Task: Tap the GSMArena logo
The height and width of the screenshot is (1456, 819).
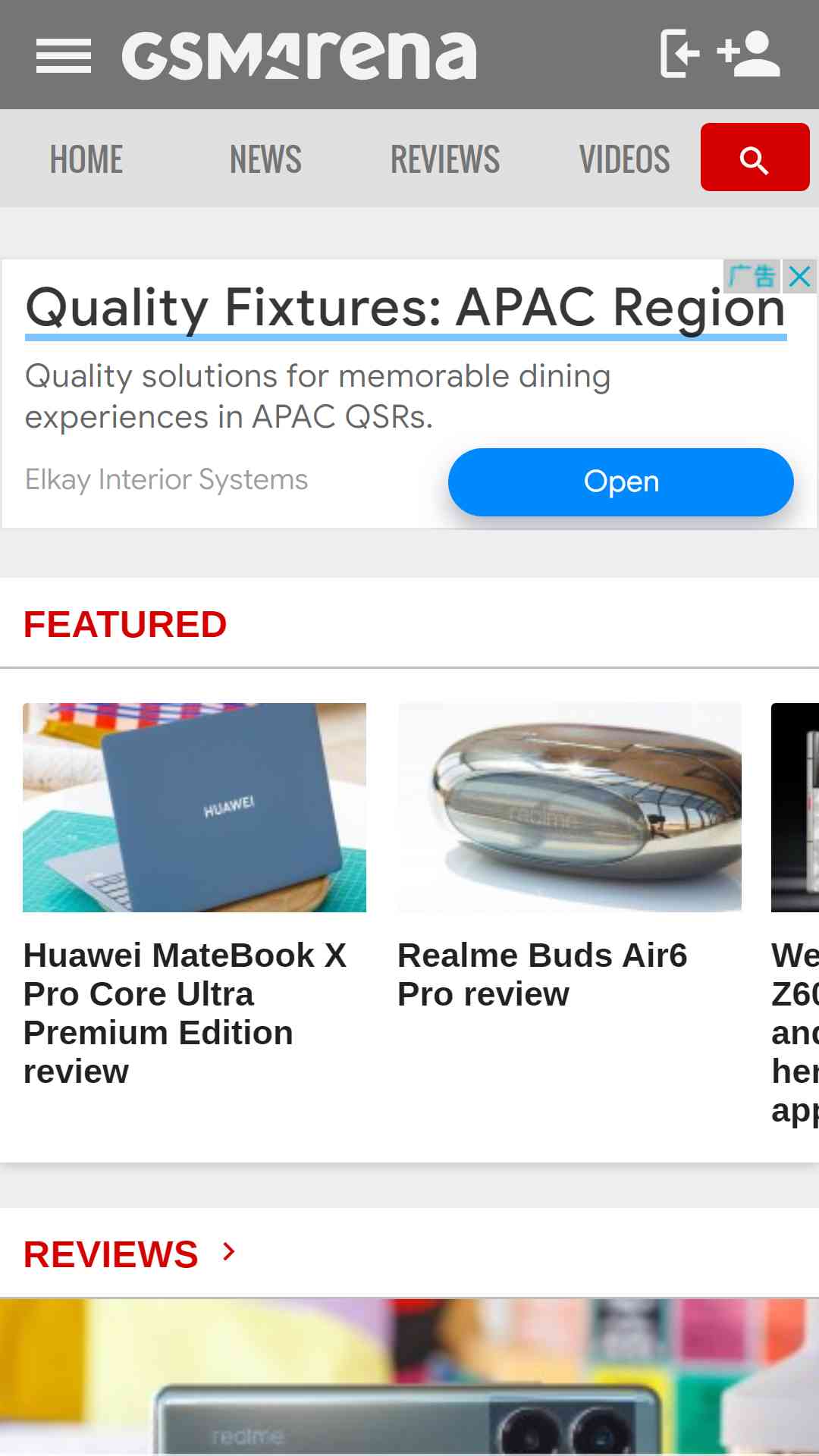Action: coord(300,55)
